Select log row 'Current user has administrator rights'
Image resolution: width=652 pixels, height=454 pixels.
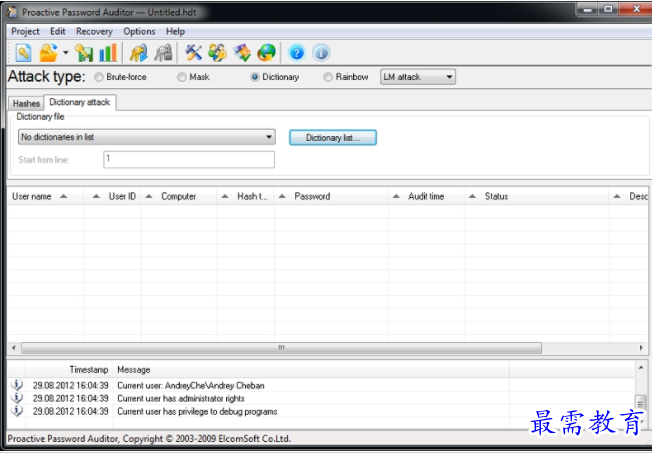(321, 398)
